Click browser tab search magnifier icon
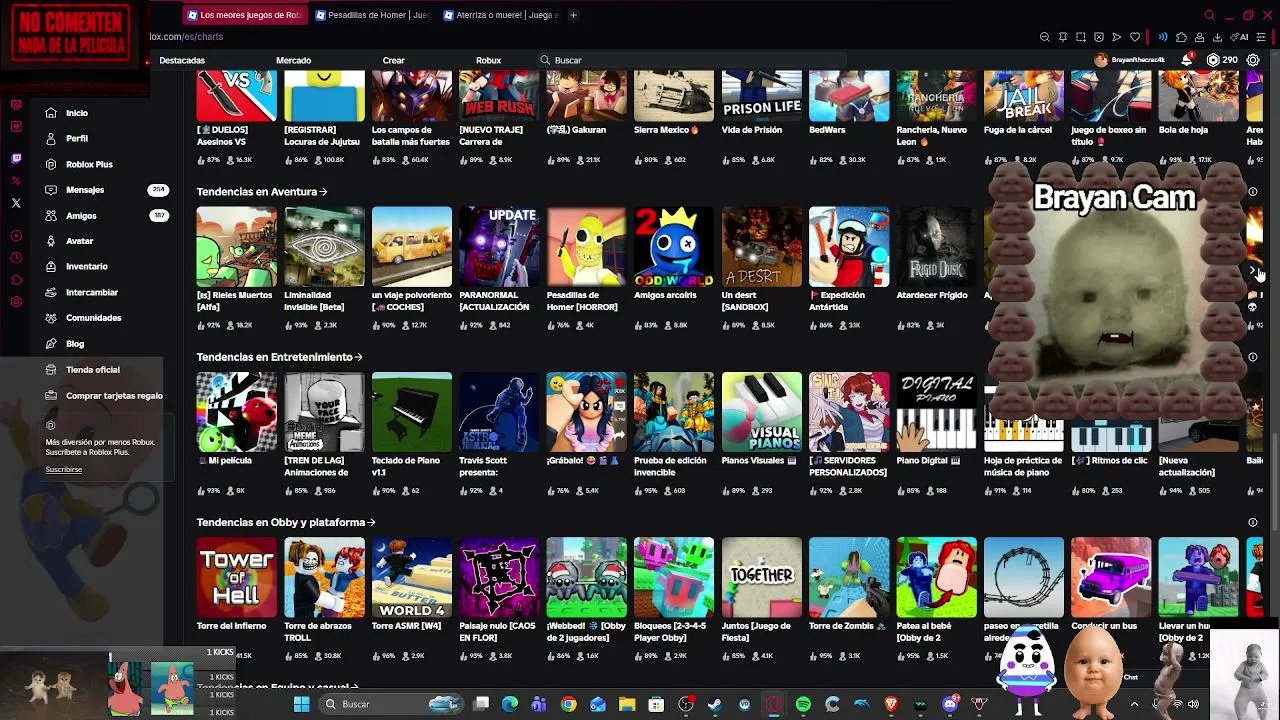Screen dimensions: 1280x720 pyautogui.click(x=1209, y=15)
